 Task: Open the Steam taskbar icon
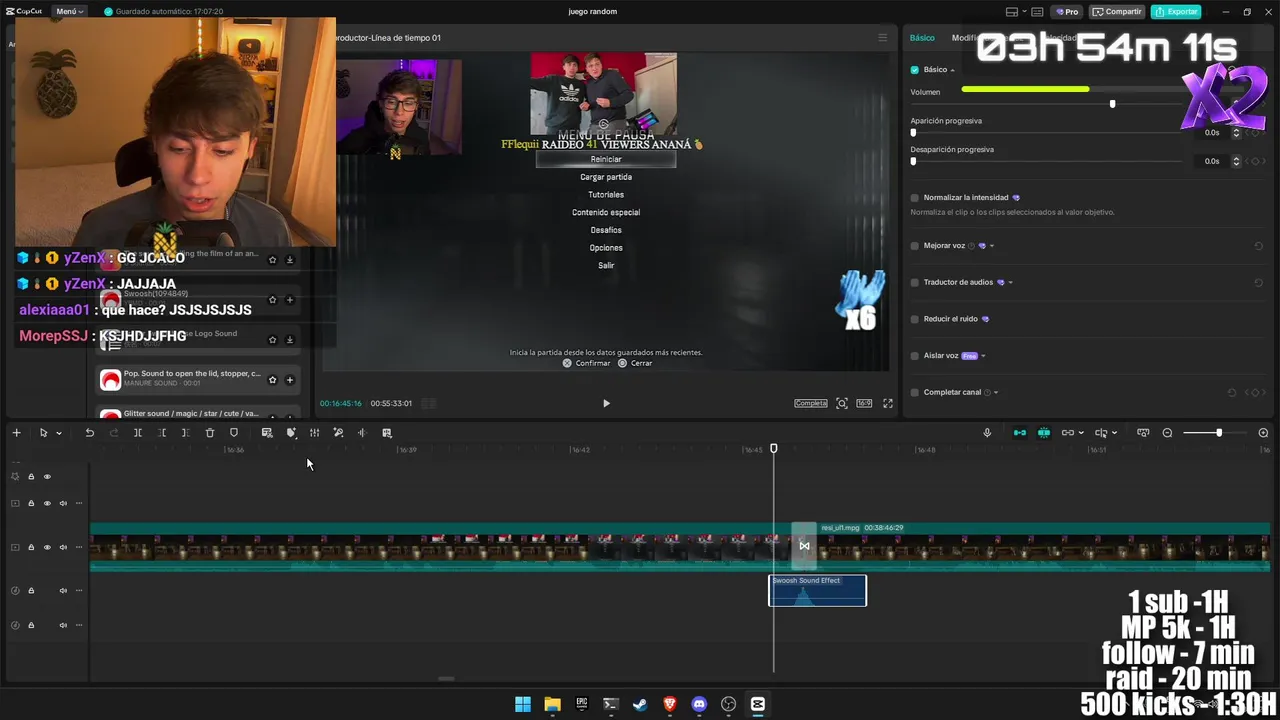point(640,704)
